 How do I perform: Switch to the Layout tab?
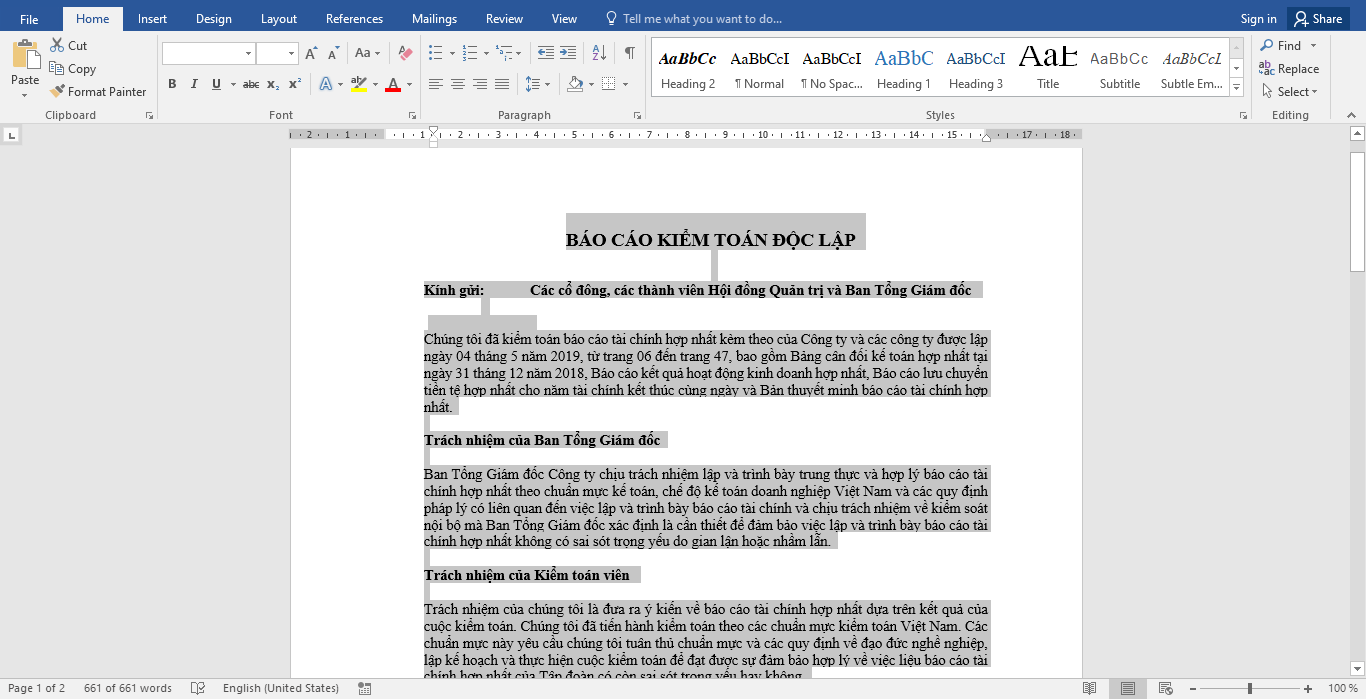279,18
